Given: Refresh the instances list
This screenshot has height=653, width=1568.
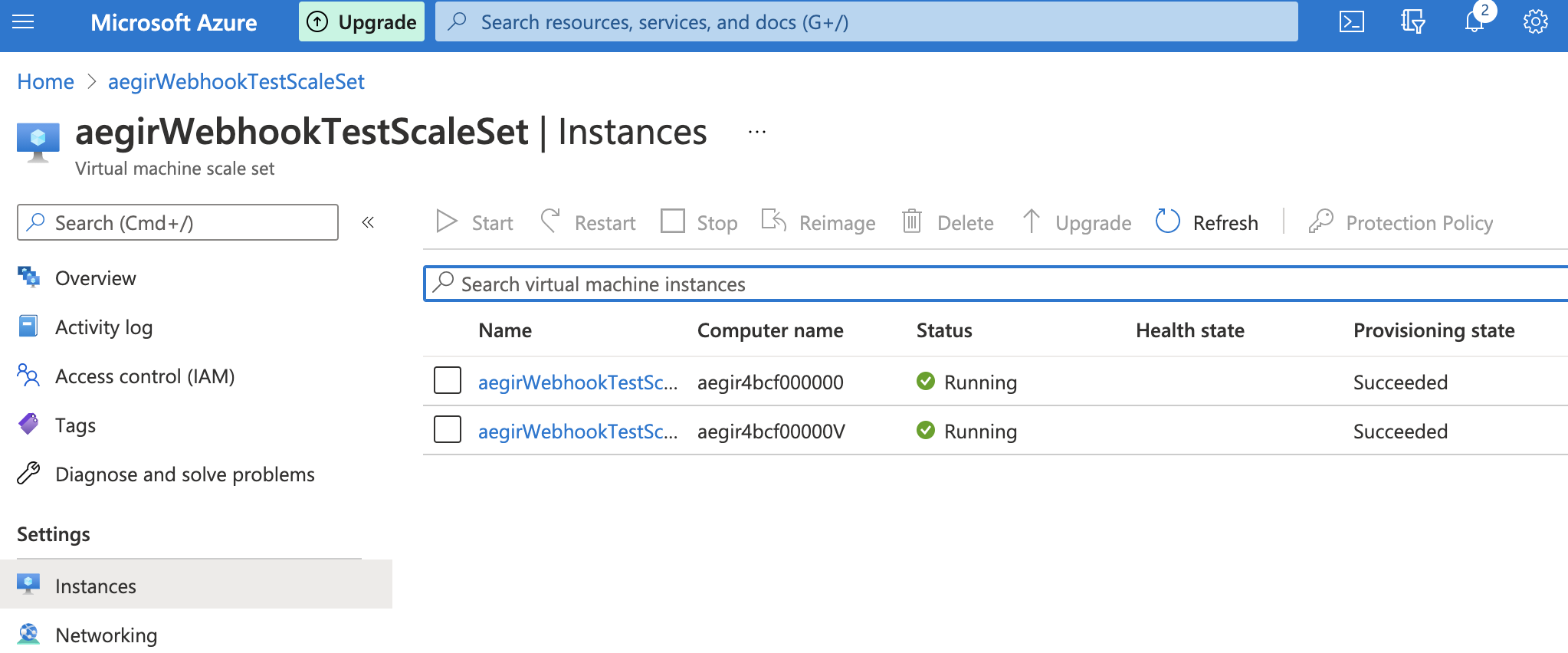Looking at the screenshot, I should [1207, 222].
